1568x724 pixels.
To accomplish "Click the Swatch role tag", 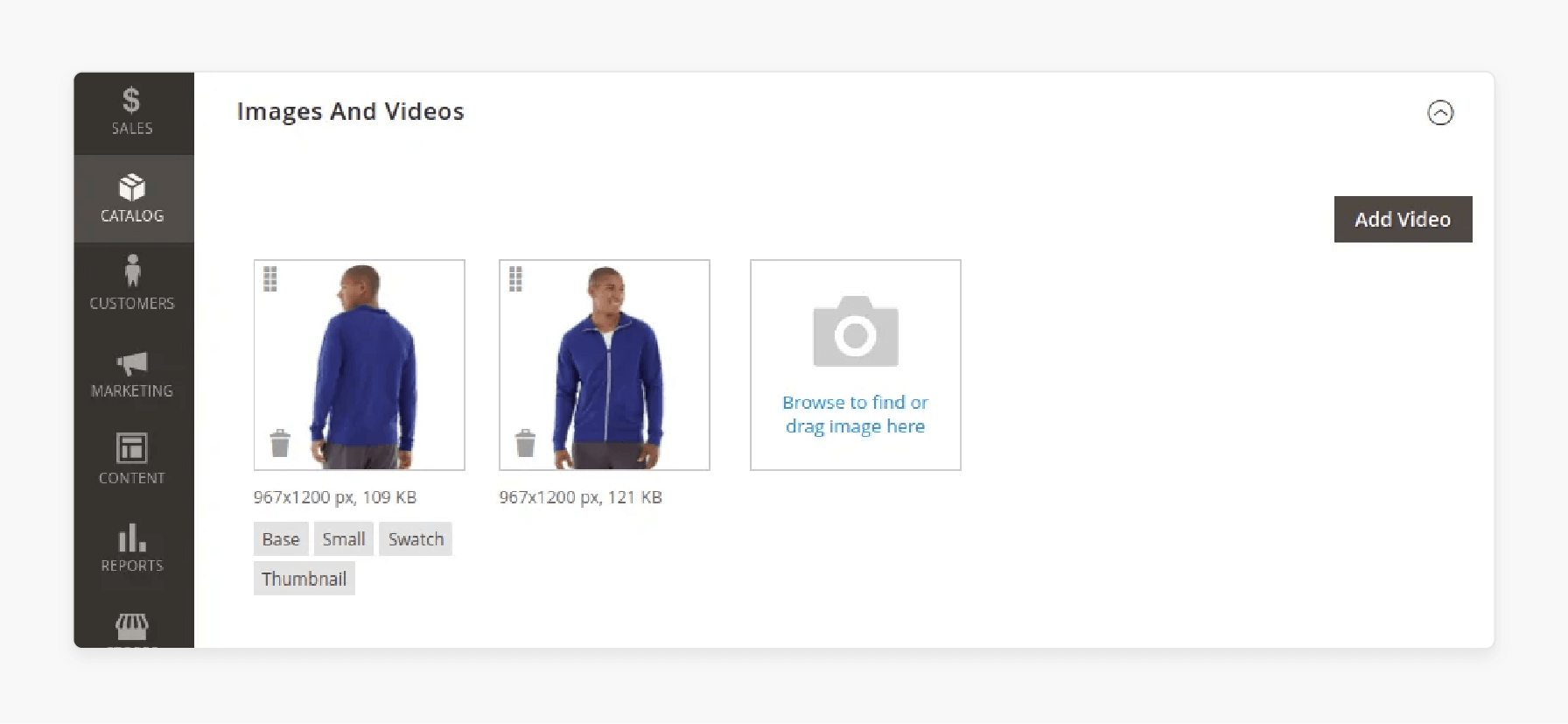I will click(416, 539).
